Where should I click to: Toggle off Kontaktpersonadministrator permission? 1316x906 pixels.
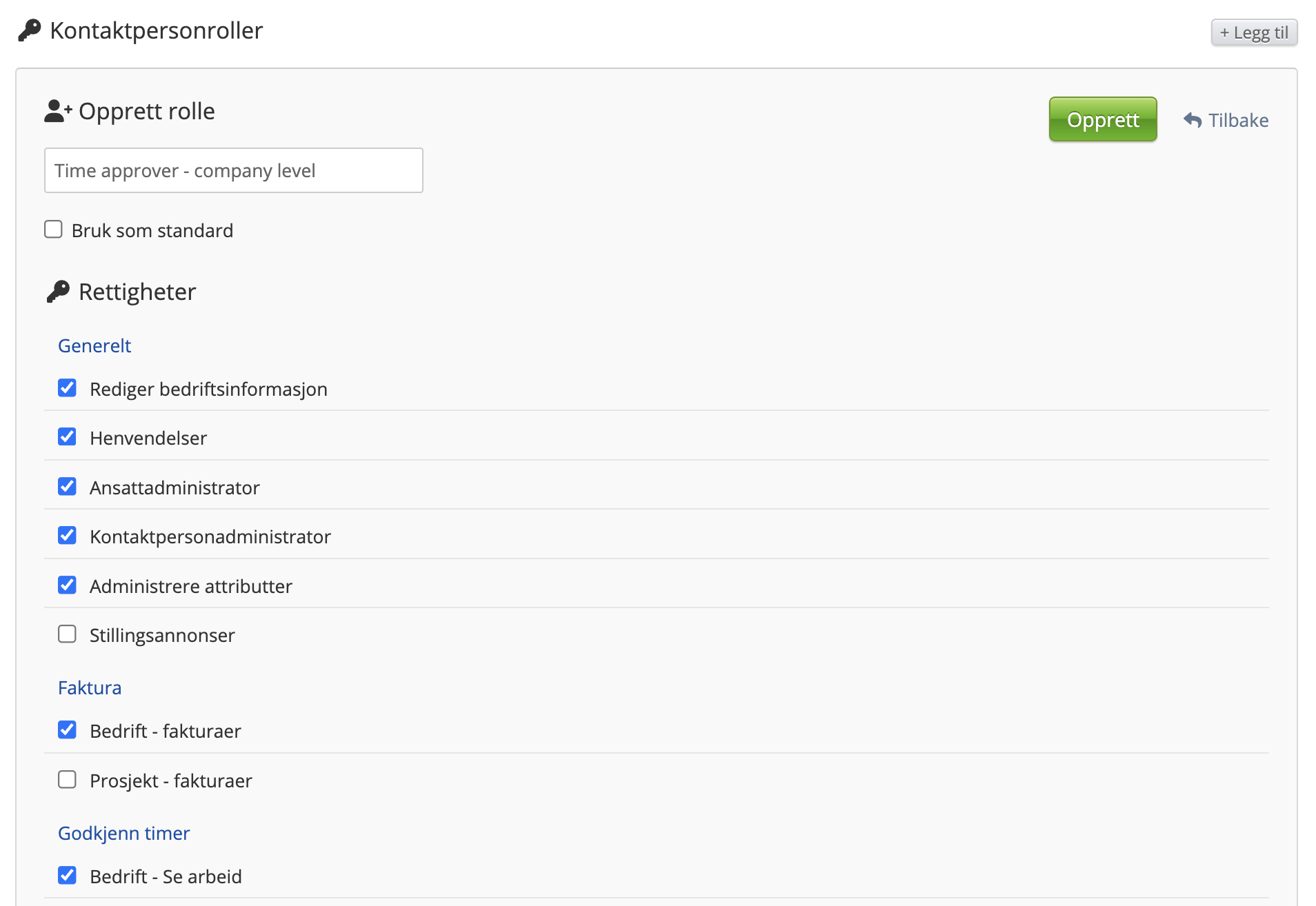coord(67,536)
